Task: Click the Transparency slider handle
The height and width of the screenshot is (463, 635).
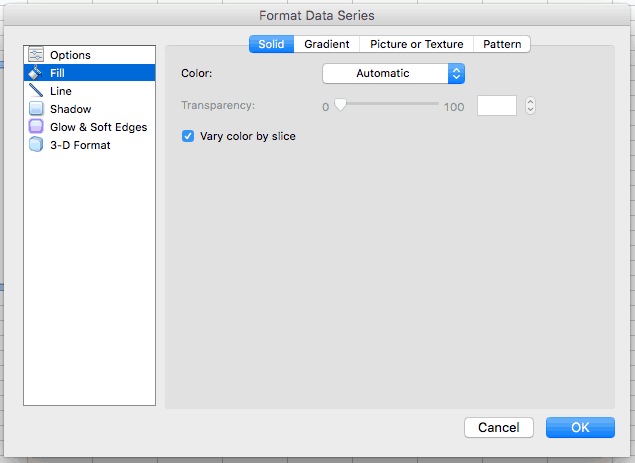Action: pos(339,104)
